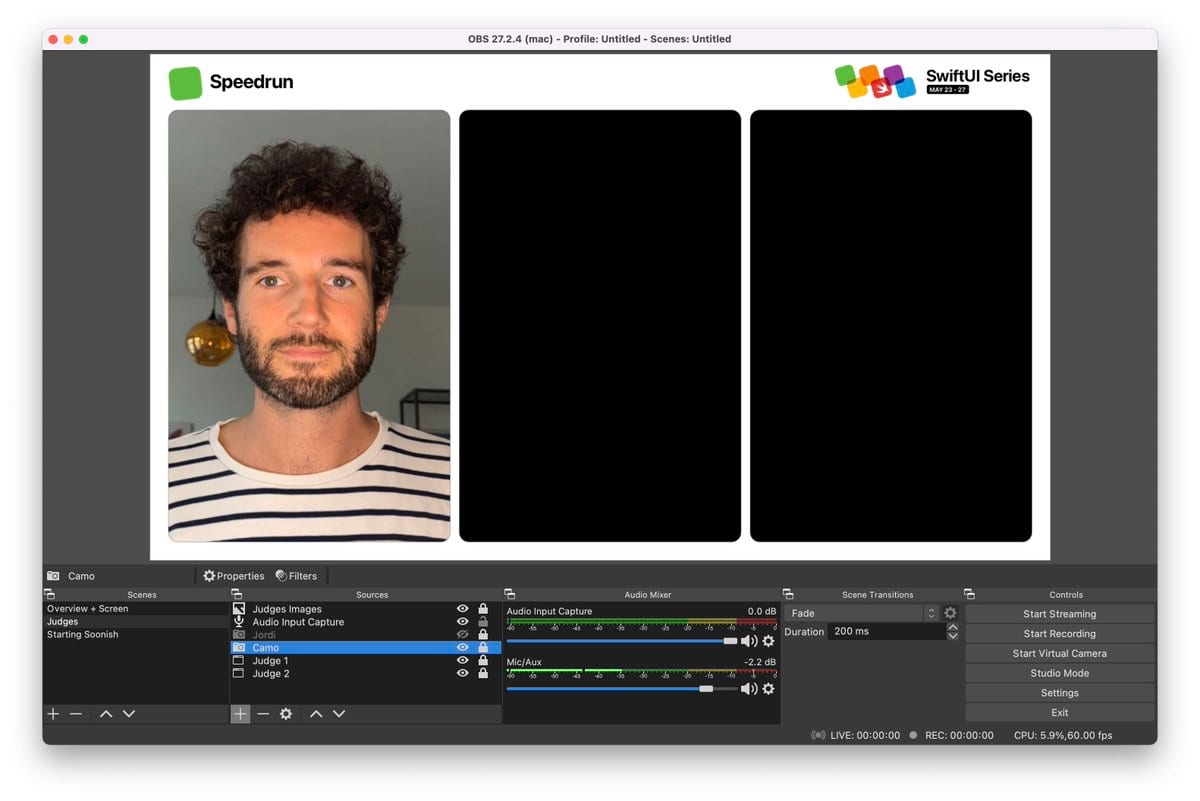Open the Fade transition dropdown
Viewport: 1200px width, 801px height.
tap(862, 613)
